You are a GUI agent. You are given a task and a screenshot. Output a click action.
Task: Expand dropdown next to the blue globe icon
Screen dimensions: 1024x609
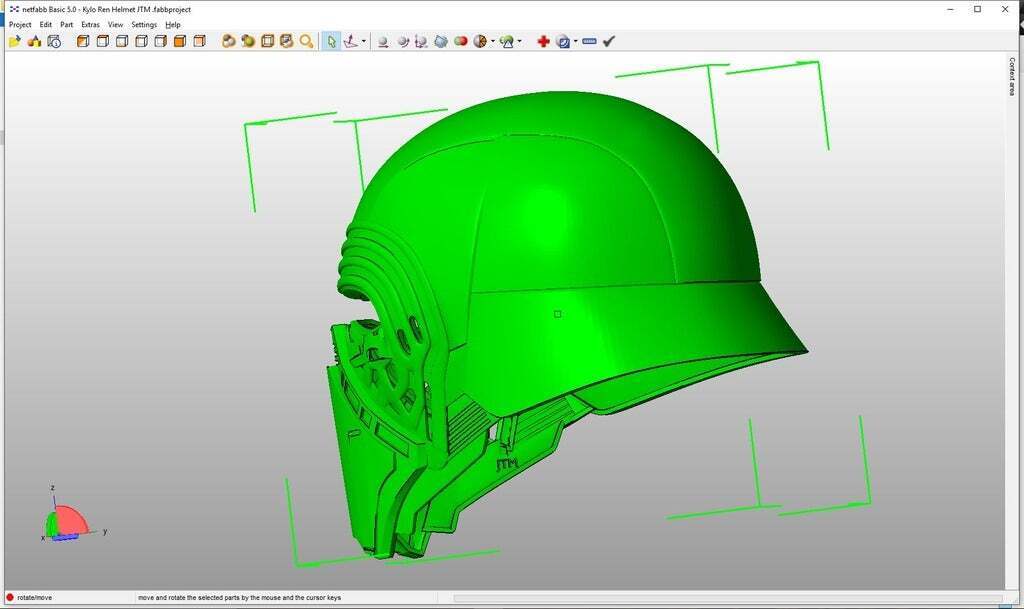576,42
